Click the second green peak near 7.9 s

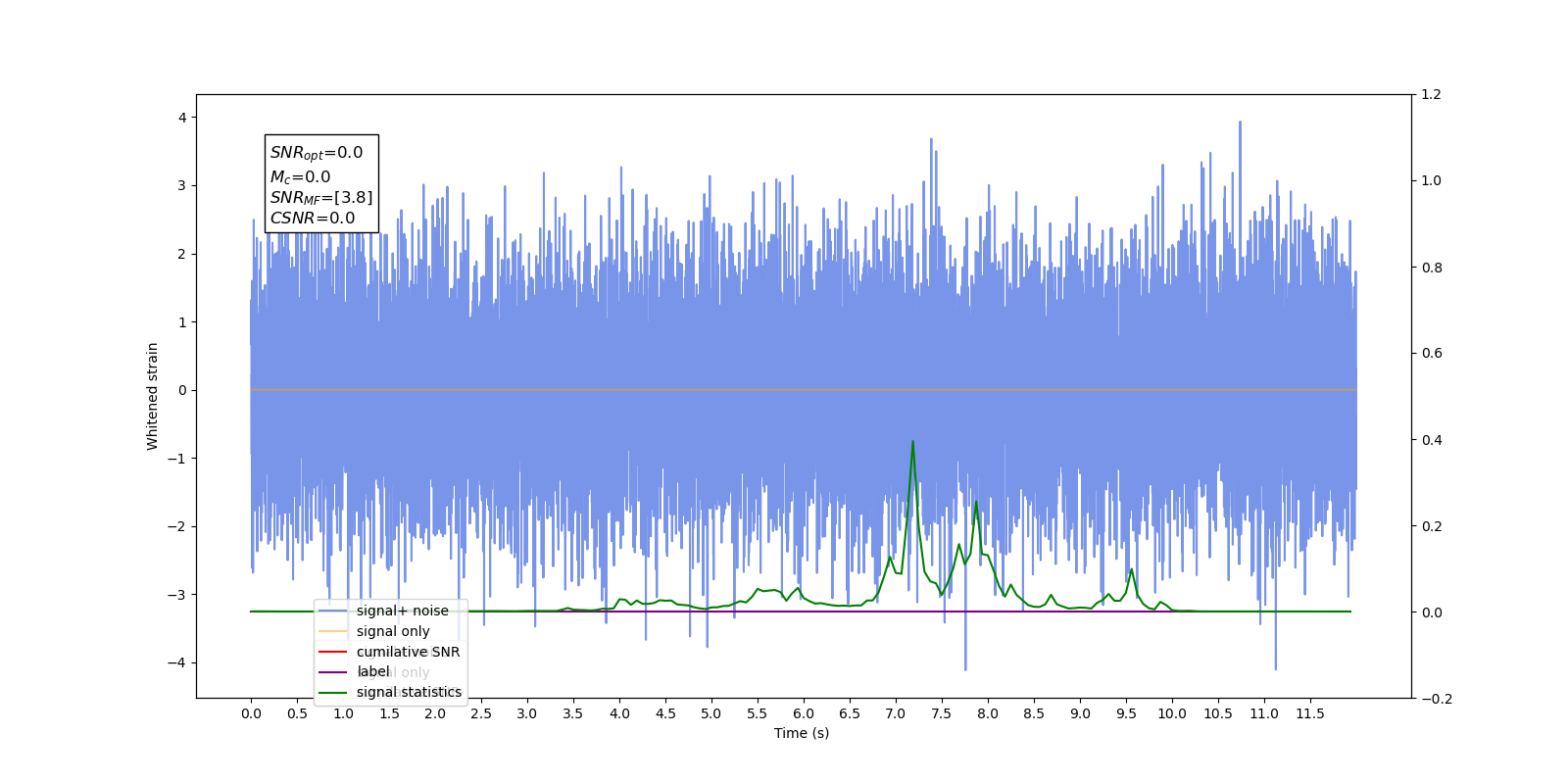click(975, 503)
